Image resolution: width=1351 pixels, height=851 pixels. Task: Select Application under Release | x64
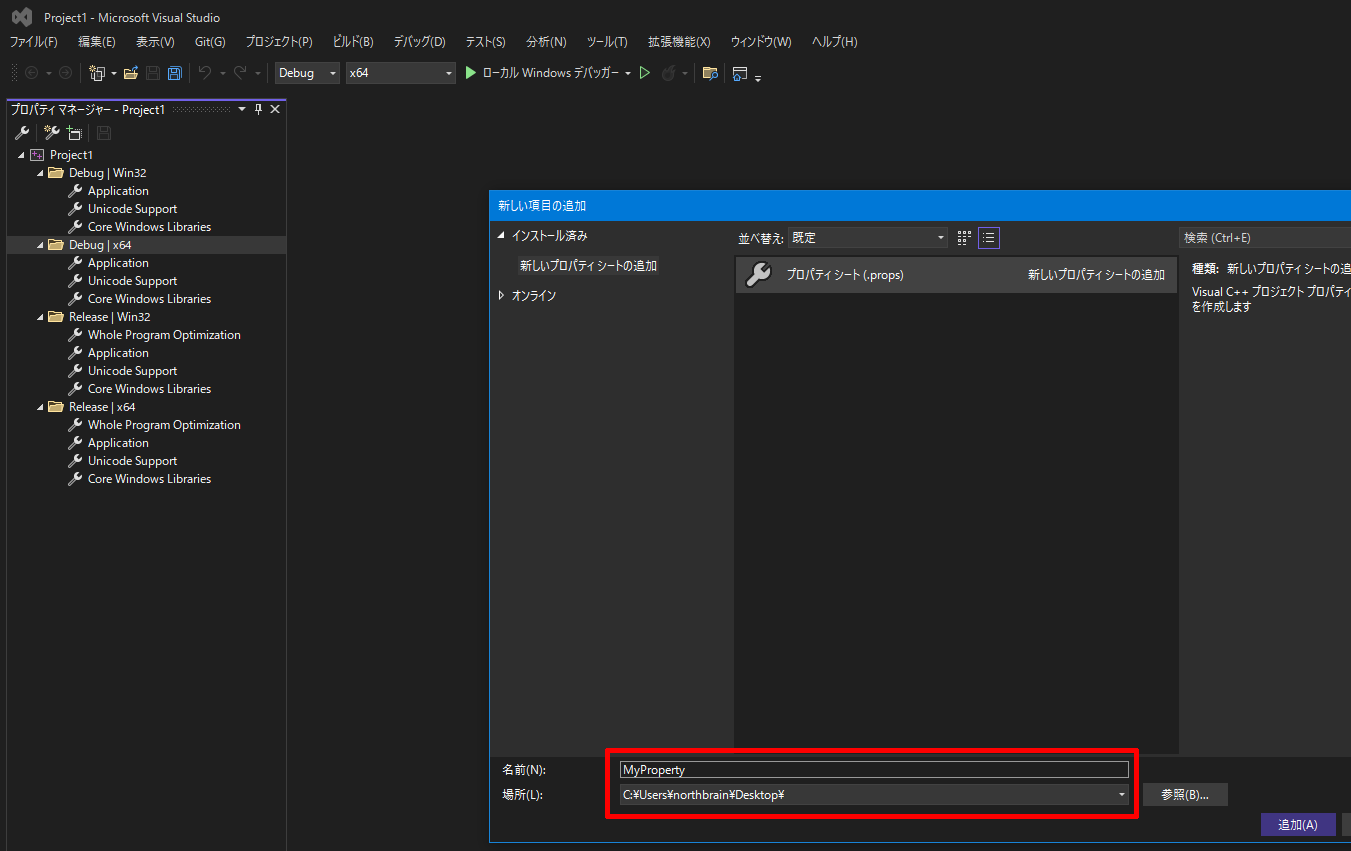118,443
